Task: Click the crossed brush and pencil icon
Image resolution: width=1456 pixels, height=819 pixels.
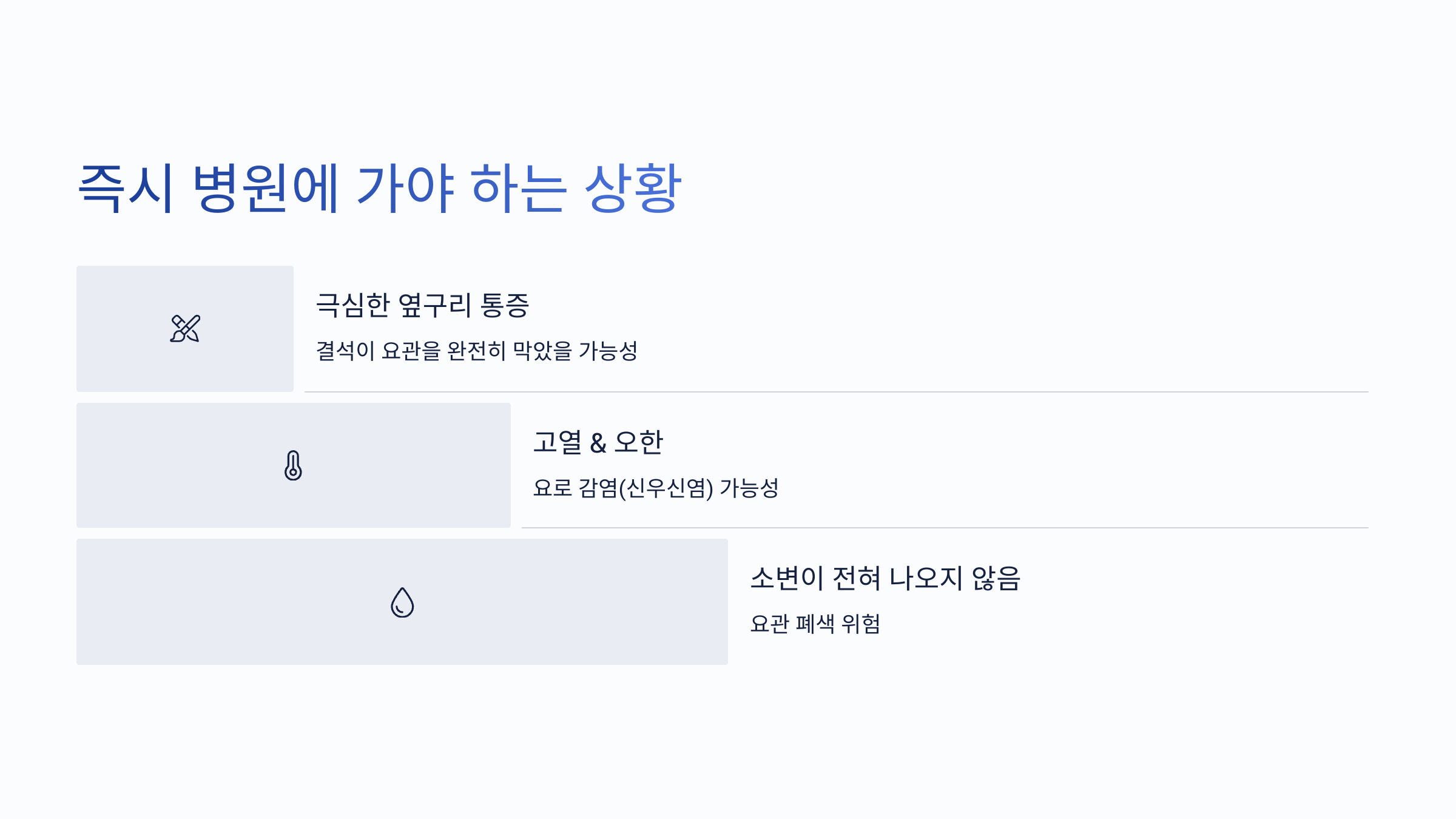Action: pyautogui.click(x=185, y=329)
